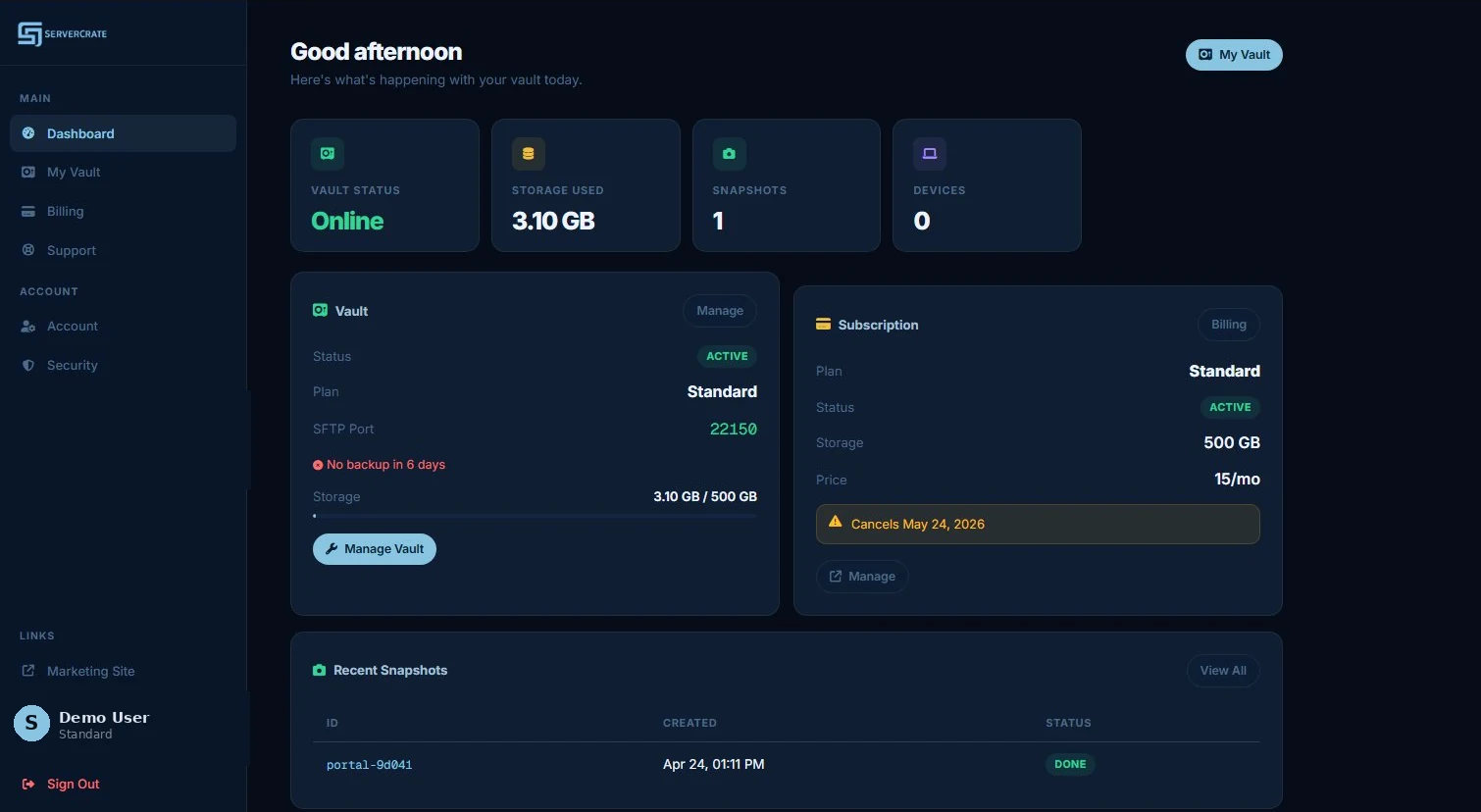Image resolution: width=1481 pixels, height=812 pixels.
Task: Click the Demo User name in sidebar
Action: click(104, 717)
